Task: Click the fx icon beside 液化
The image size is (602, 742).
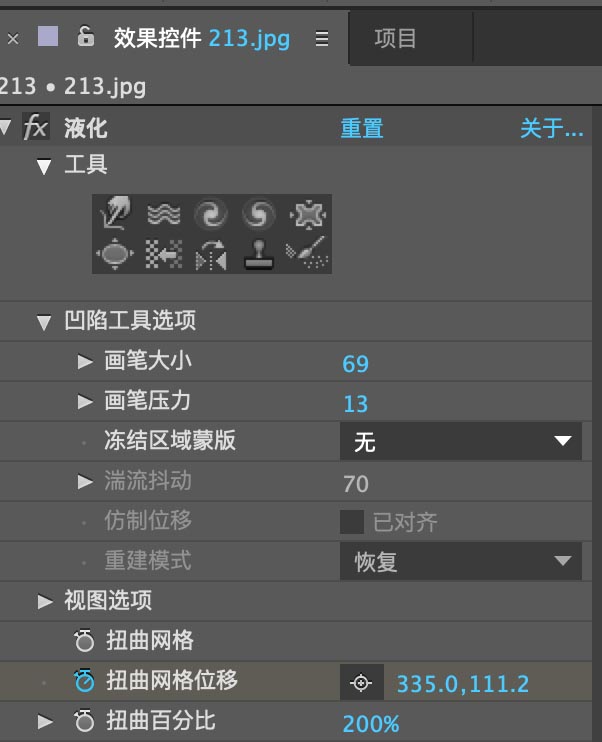Action: click(x=35, y=127)
